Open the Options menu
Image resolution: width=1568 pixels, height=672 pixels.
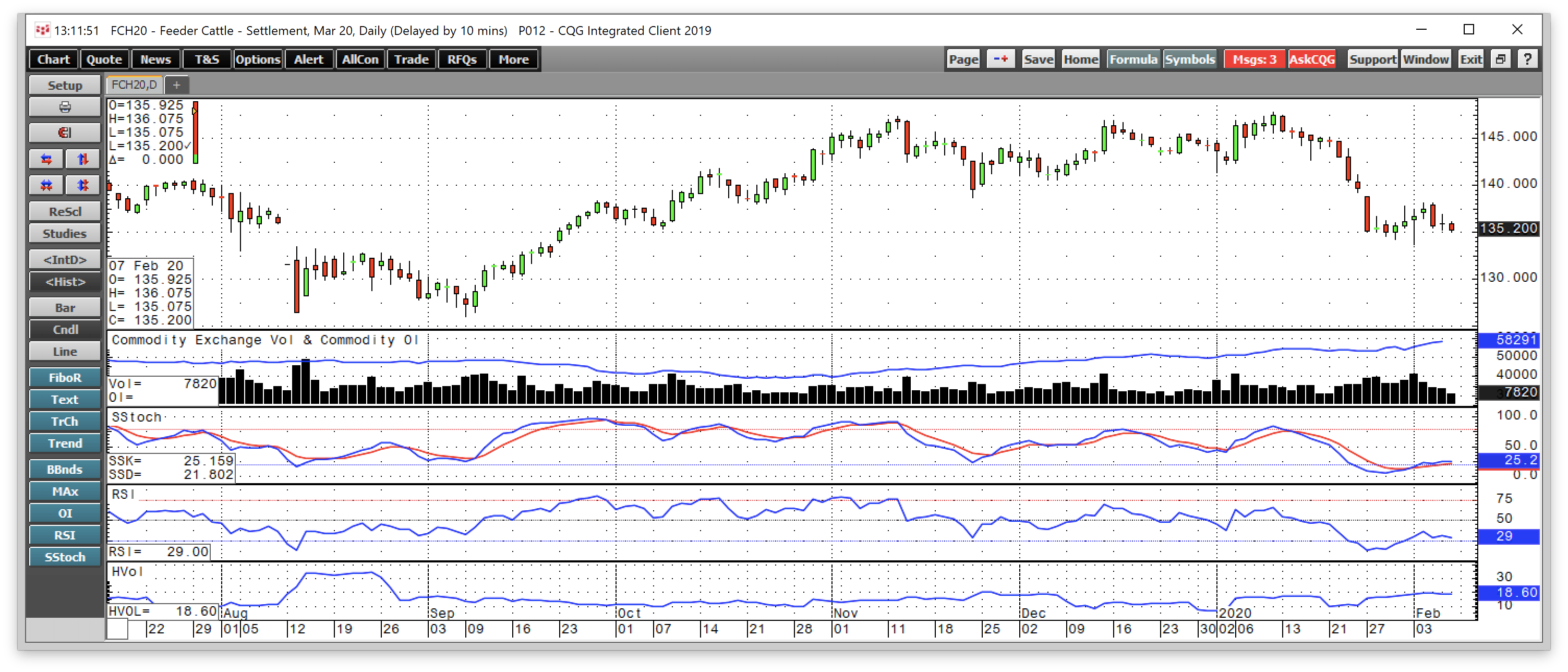tap(258, 59)
